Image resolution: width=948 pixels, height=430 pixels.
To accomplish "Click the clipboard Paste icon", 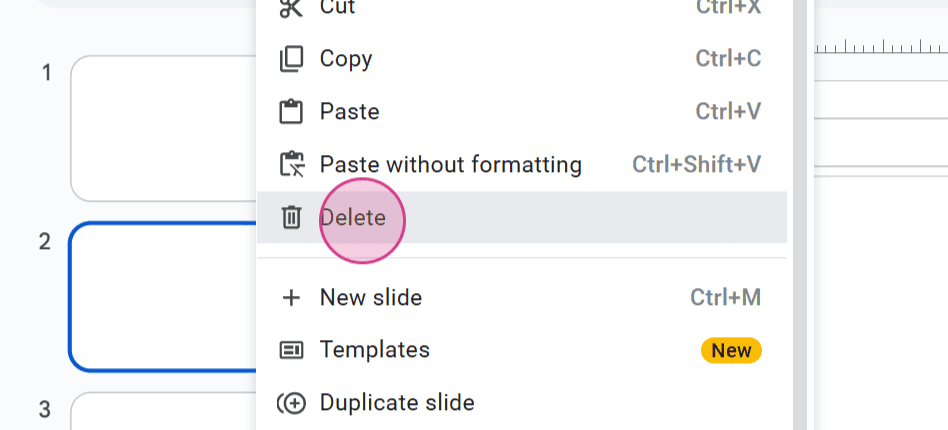I will point(291,112).
